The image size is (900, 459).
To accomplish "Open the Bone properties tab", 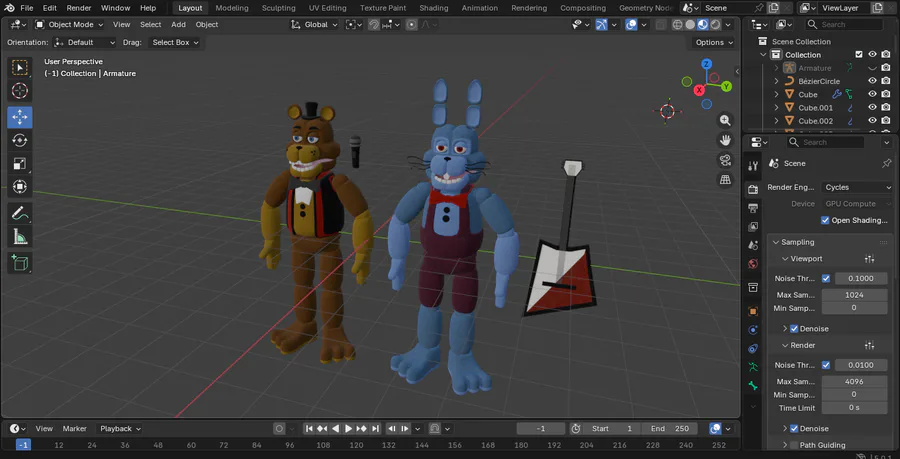I will point(753,386).
